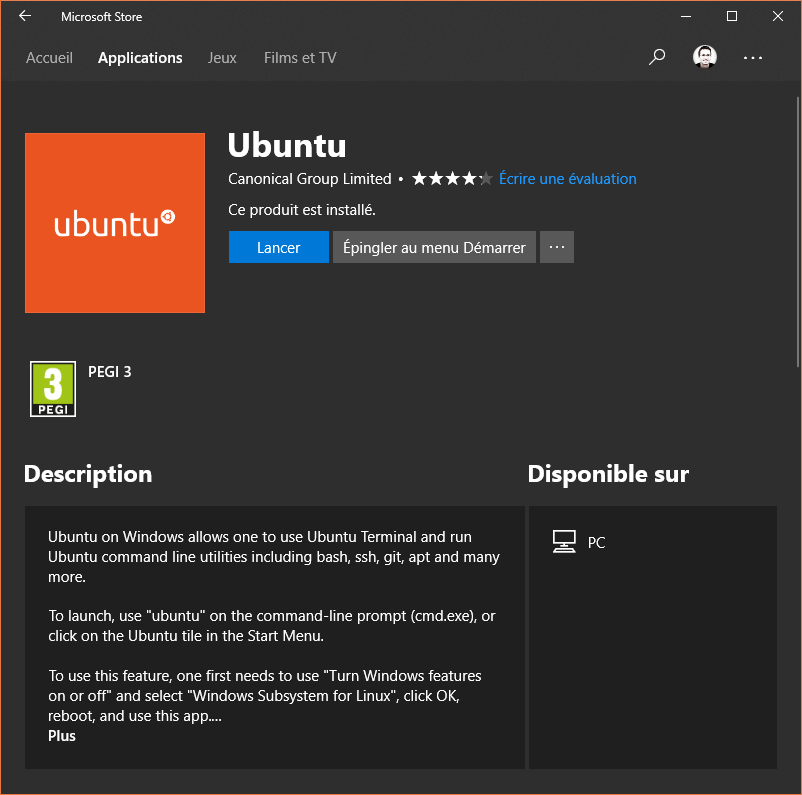Expand description with the Plus link
The width and height of the screenshot is (802, 795).
[62, 736]
